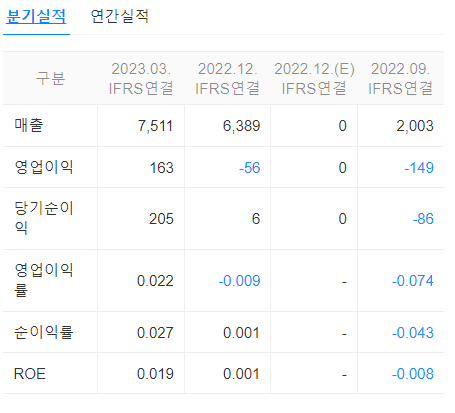455x413 pixels.
Task: Select the 매출 value 6,389
Action: point(242,126)
